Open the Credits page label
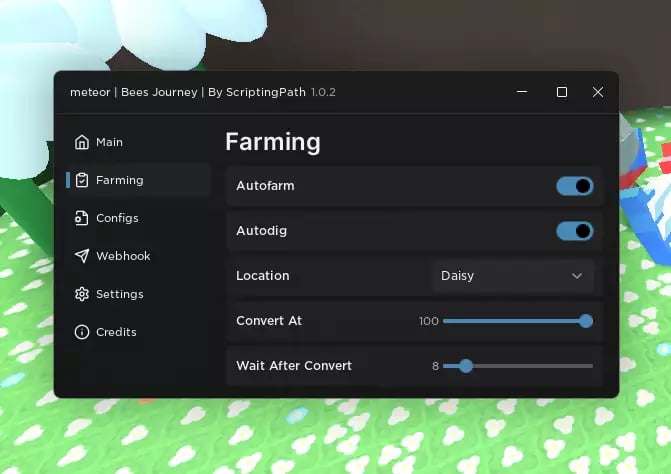The height and width of the screenshot is (474, 671). 116,332
